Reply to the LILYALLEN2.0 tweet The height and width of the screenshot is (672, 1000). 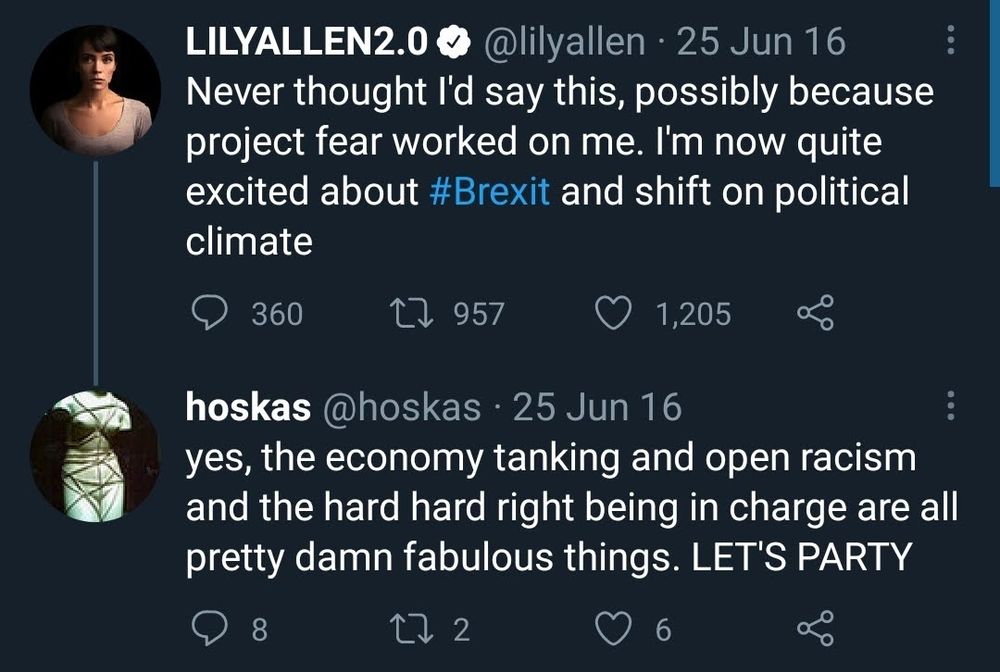(208, 314)
